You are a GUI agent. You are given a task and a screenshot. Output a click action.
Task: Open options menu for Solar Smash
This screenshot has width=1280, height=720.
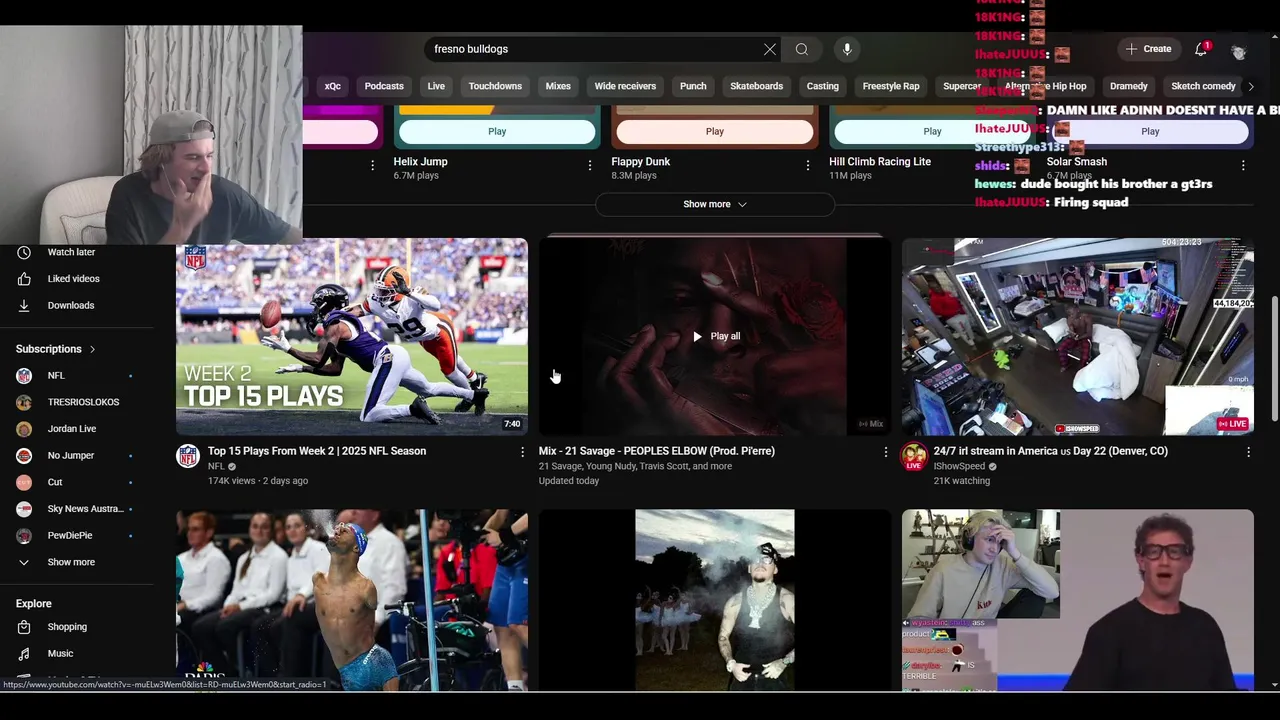(x=1243, y=165)
